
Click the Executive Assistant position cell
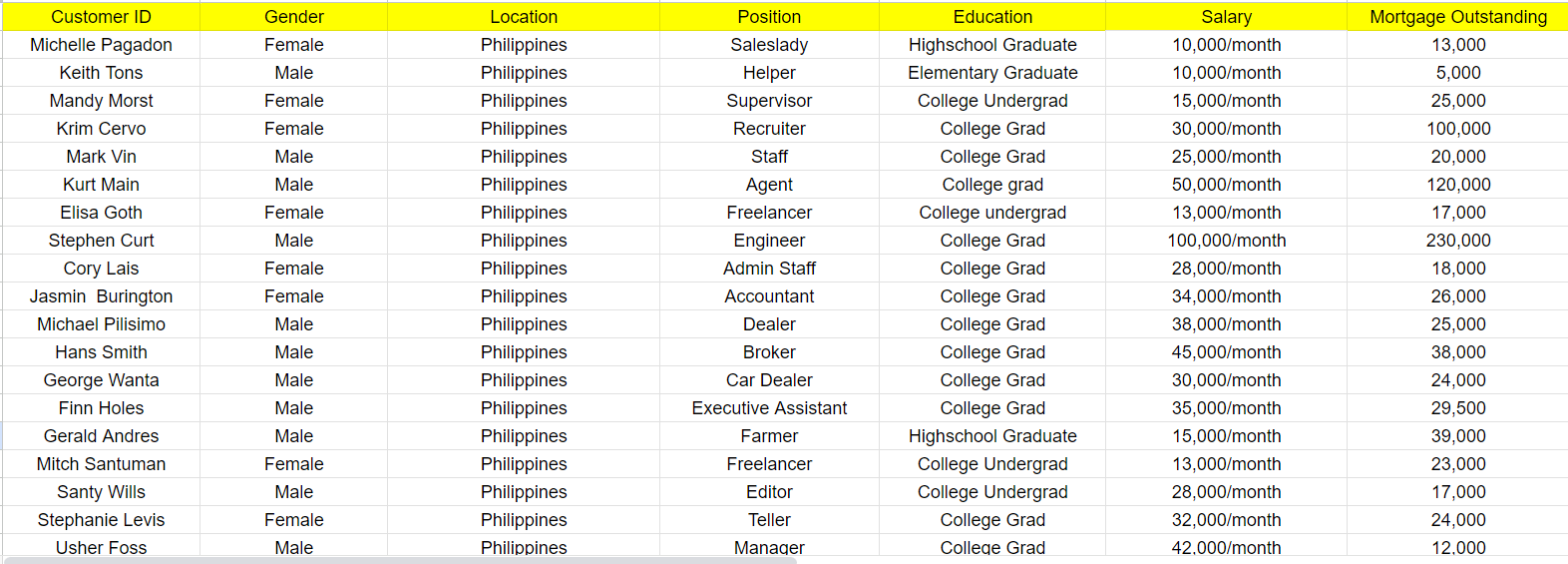pos(769,408)
